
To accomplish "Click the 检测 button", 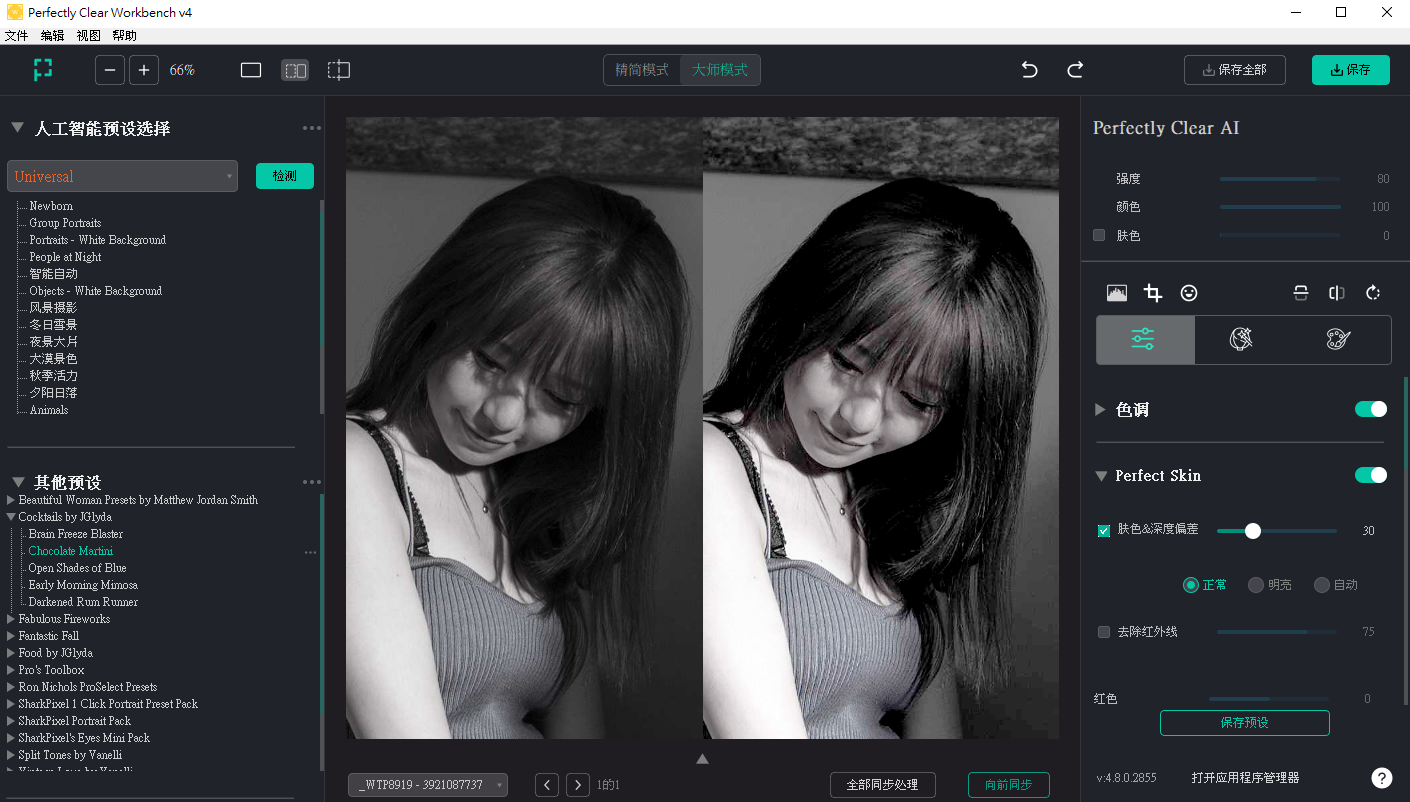I will point(284,176).
